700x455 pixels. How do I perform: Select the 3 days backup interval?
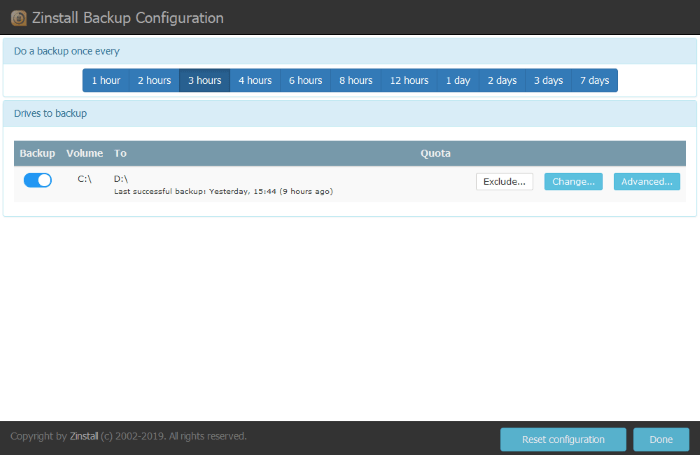tap(548, 80)
